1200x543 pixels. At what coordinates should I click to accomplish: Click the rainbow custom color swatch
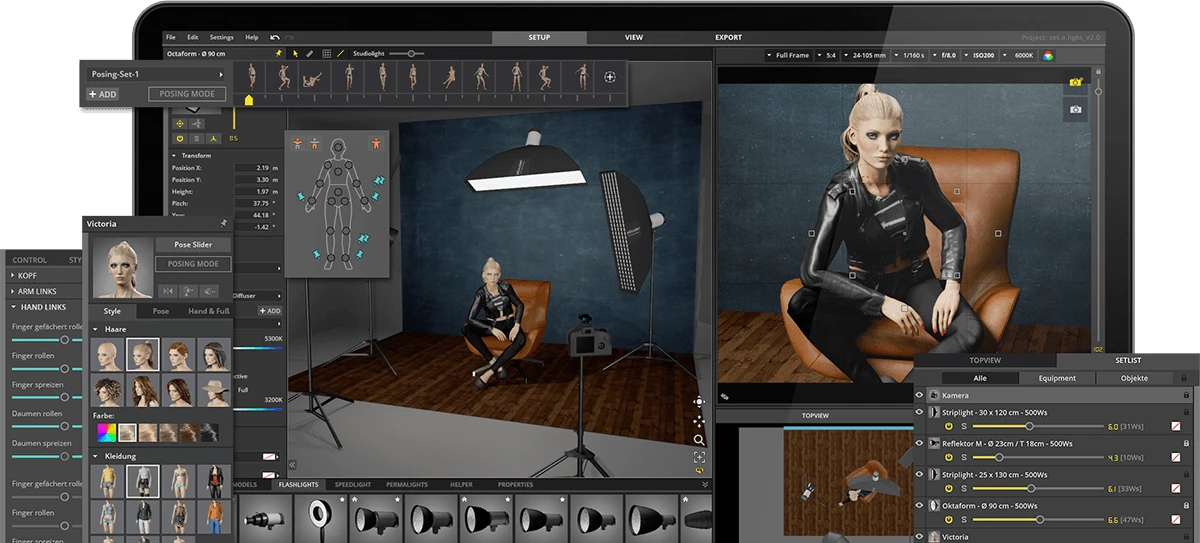click(x=105, y=432)
